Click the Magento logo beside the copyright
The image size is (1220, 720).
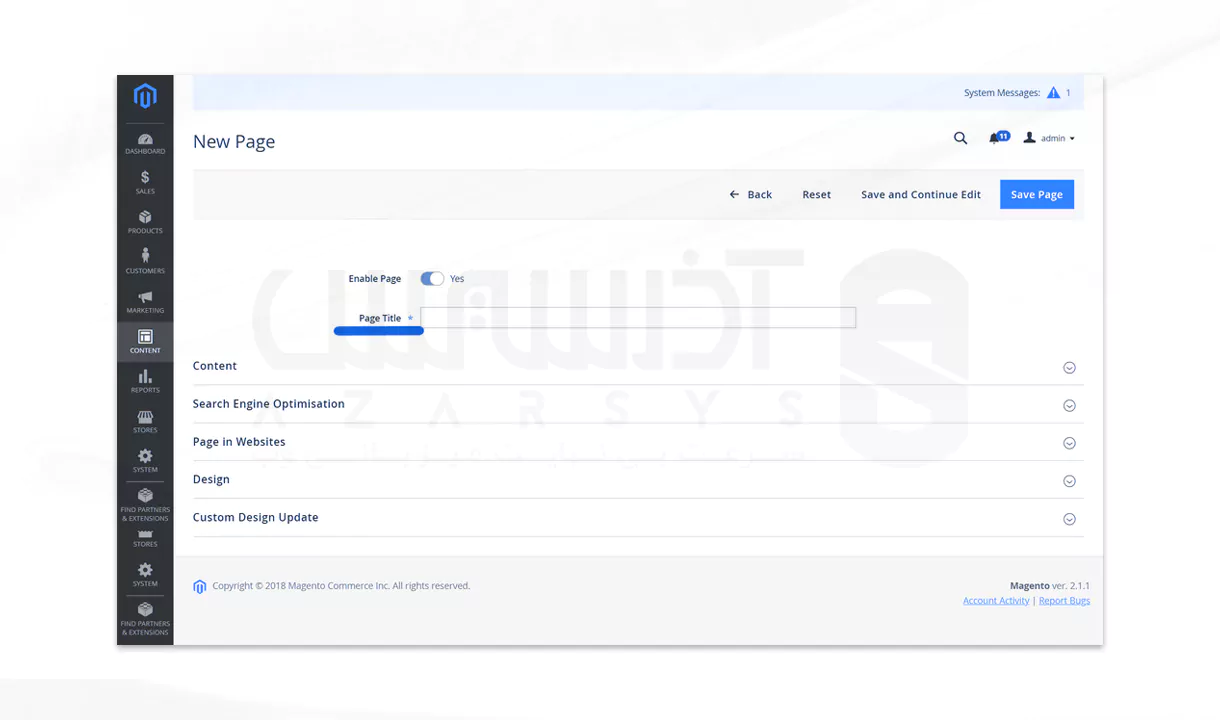(200, 587)
